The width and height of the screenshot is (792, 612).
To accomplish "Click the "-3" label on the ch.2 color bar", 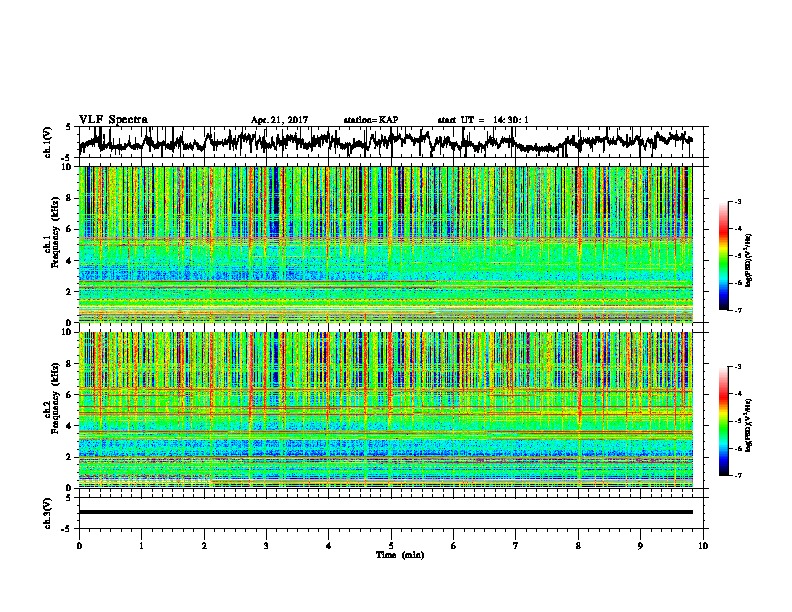I will [737, 367].
